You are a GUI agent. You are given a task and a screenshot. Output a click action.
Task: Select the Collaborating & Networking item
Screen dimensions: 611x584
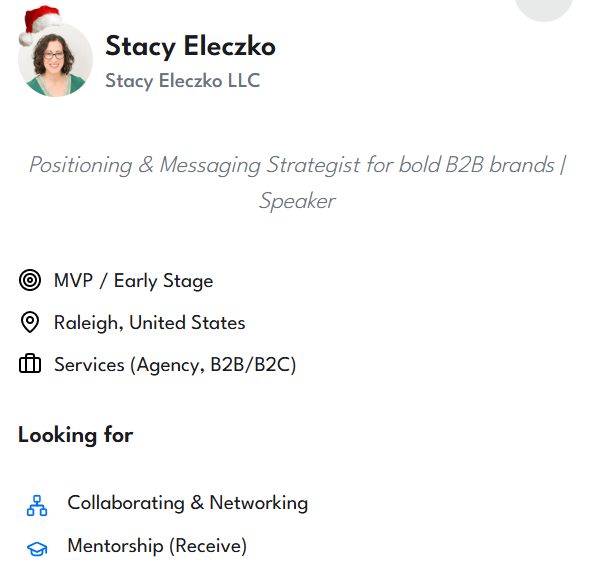(187, 503)
